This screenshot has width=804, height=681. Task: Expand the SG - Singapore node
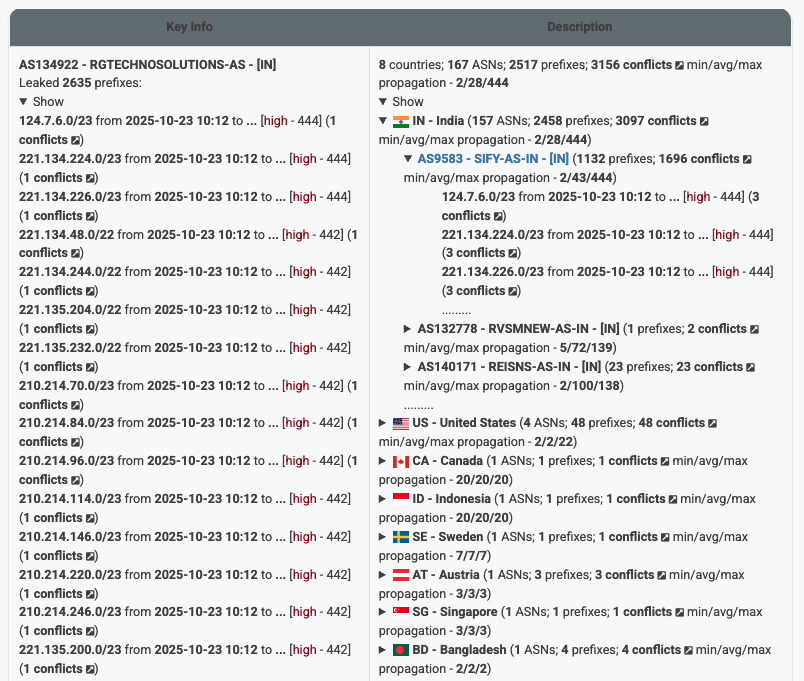tap(383, 612)
